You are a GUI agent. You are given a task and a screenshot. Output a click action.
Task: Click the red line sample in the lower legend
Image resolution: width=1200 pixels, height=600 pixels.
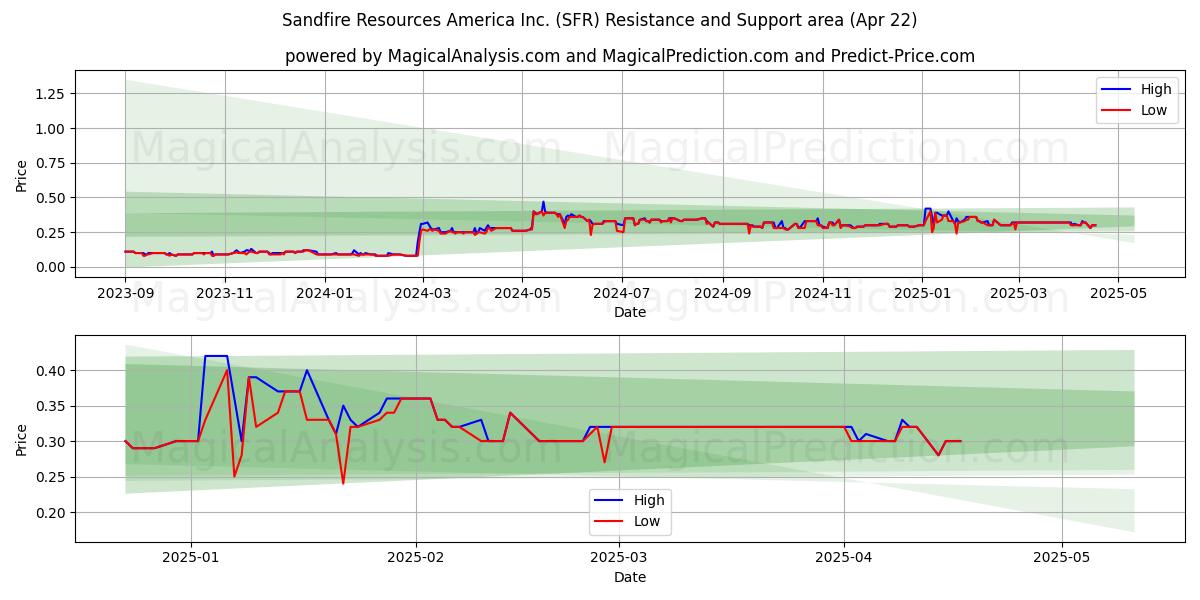[x=611, y=522]
